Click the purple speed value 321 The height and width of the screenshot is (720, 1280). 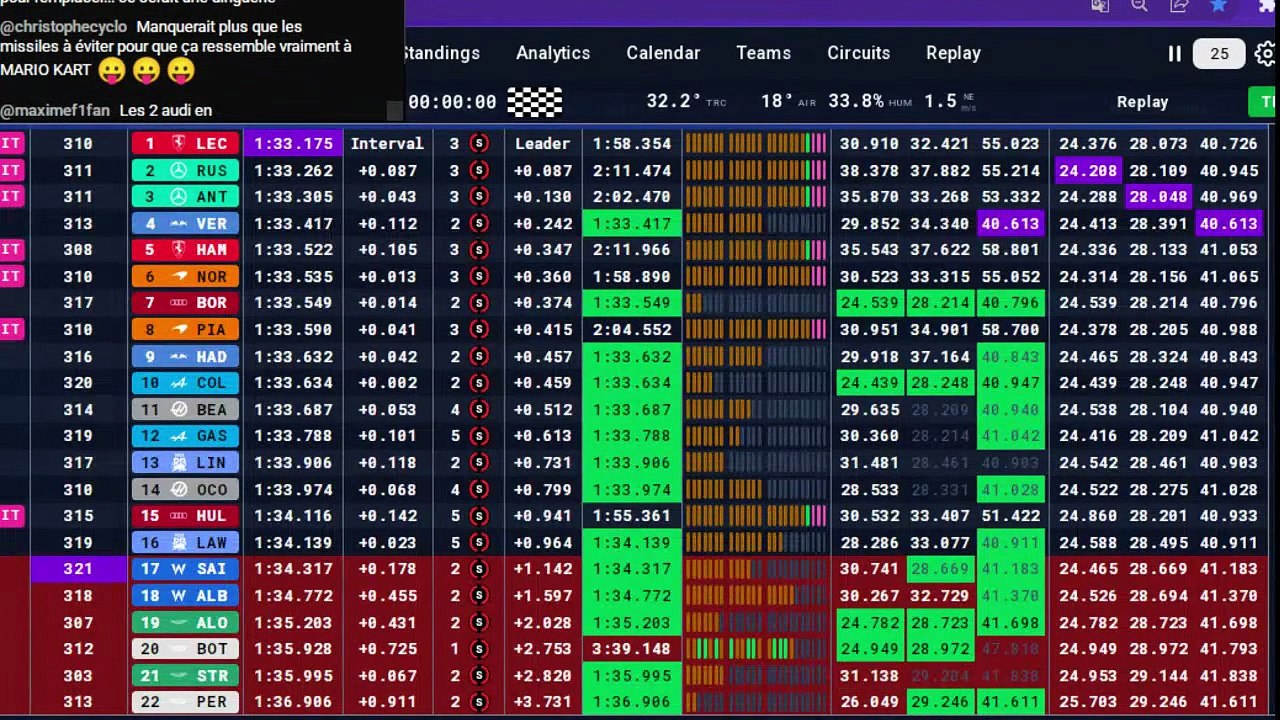pos(78,568)
